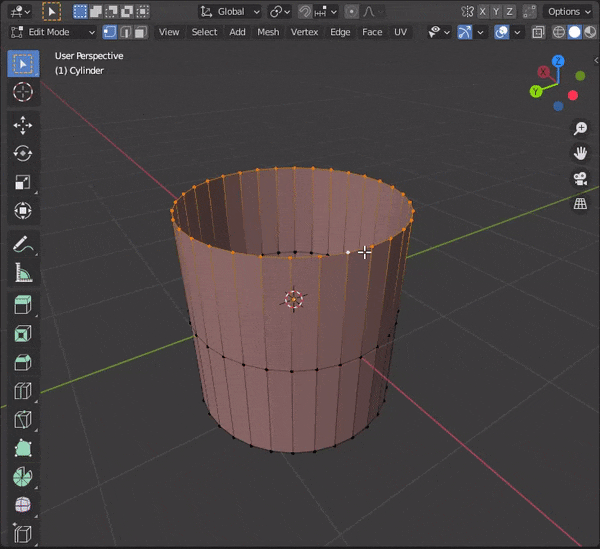Toggle the camera view icon

tap(580, 179)
